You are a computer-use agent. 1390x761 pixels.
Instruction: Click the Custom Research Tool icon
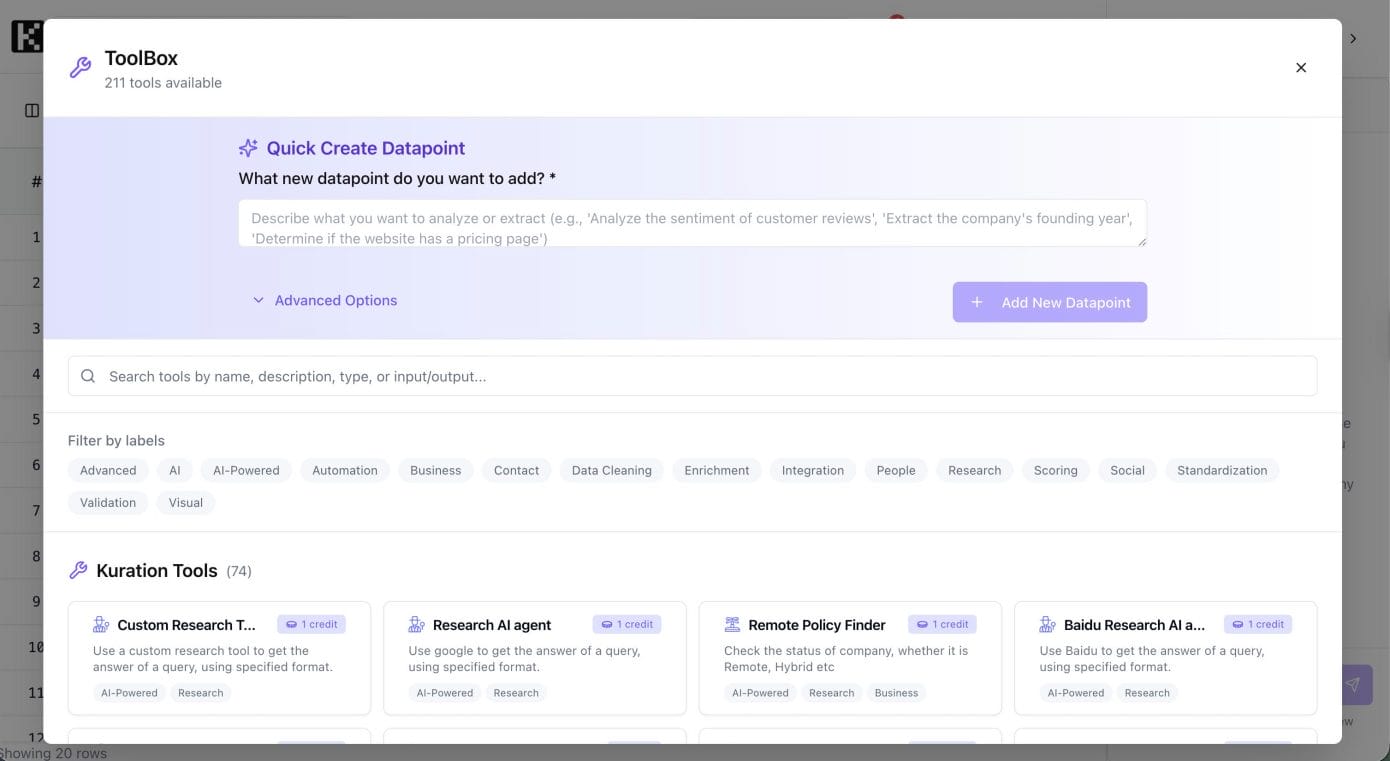pyautogui.click(x=101, y=625)
